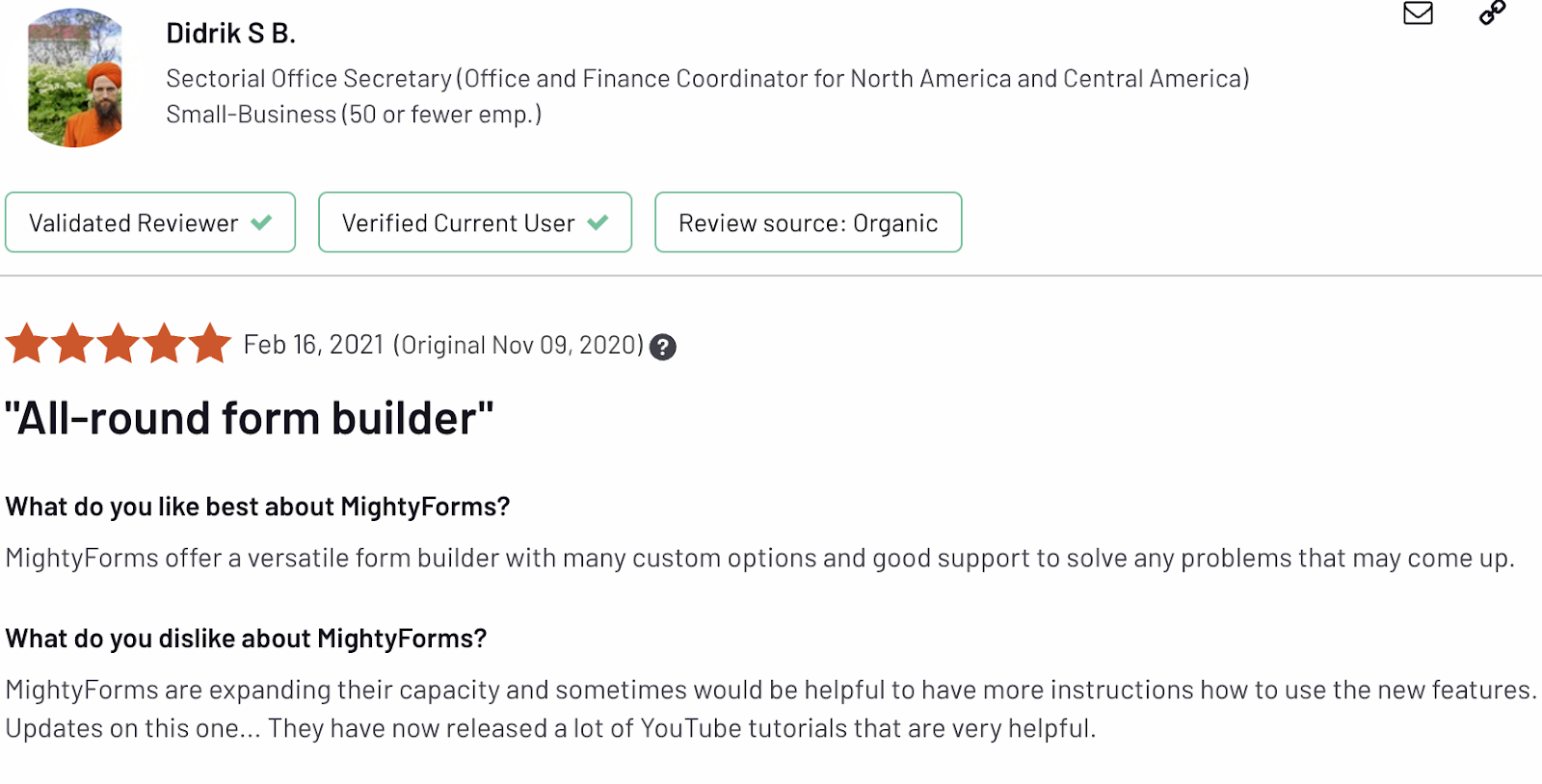
Task: Select the third orange rating star
Action: pyautogui.click(x=119, y=344)
